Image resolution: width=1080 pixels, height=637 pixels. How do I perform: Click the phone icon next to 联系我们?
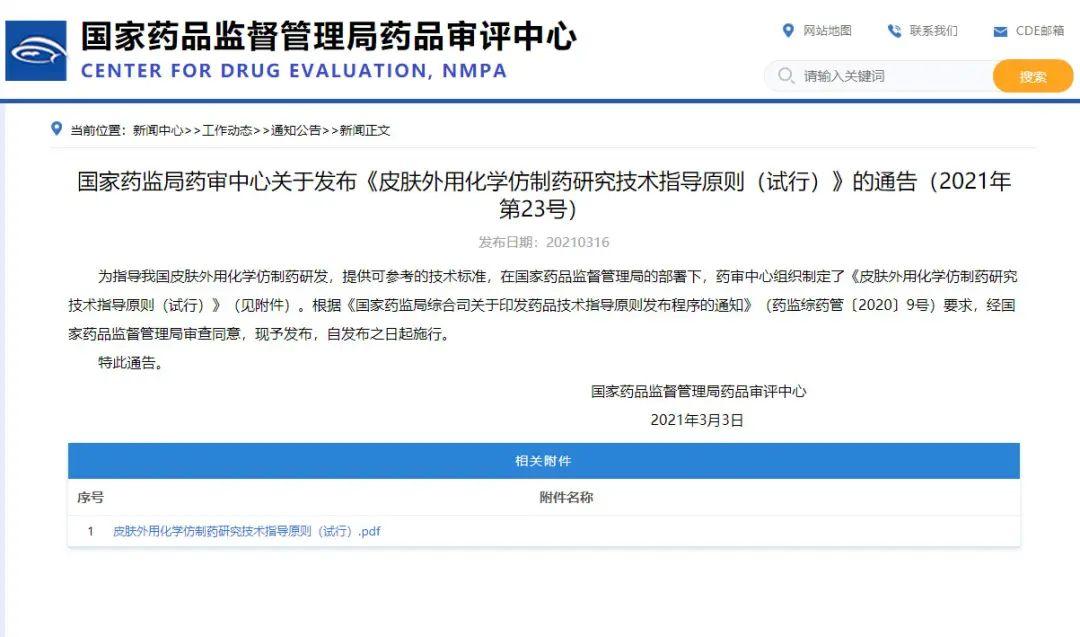tap(892, 31)
